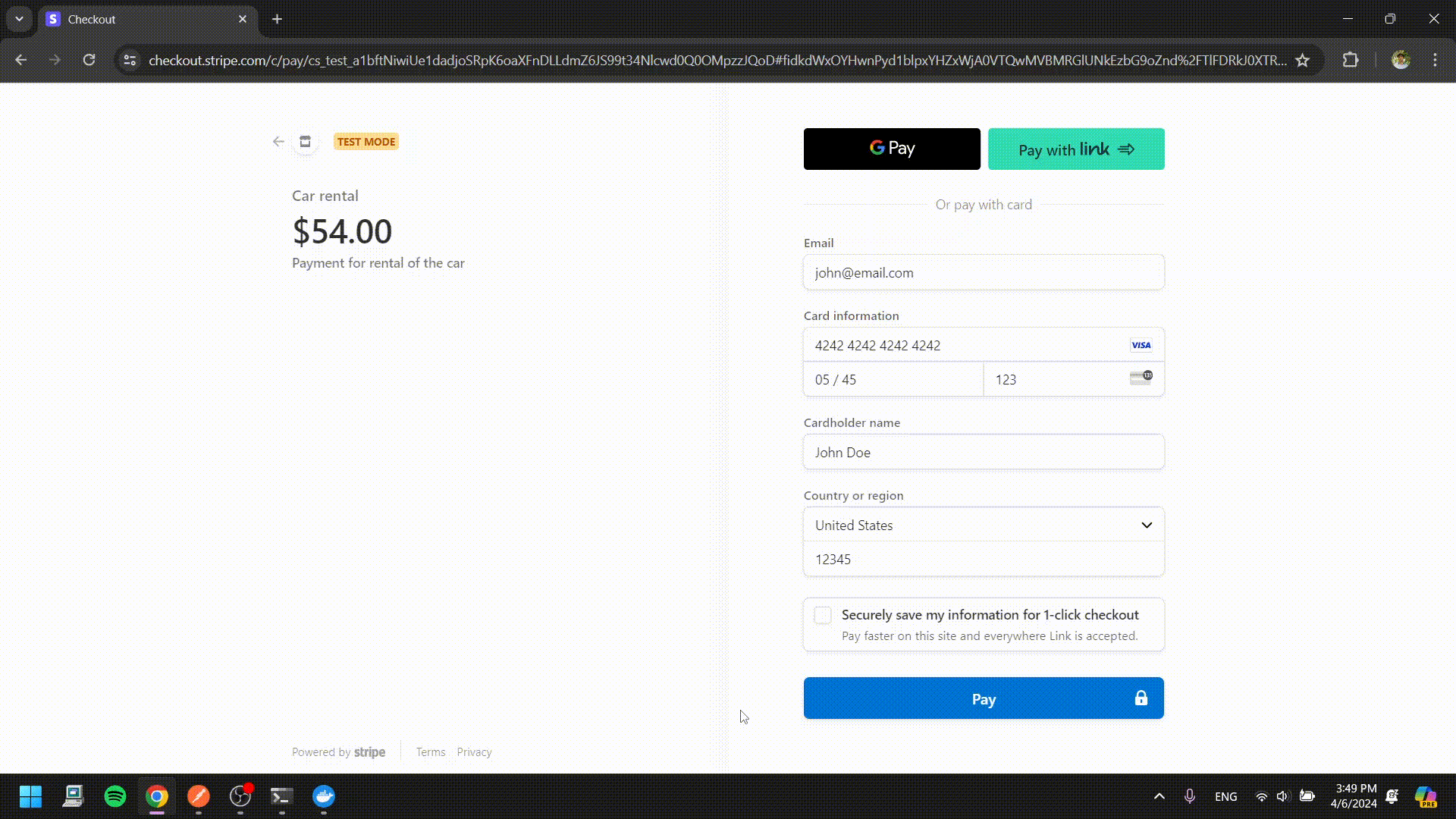Click the Powered by Stripe link

tap(338, 752)
